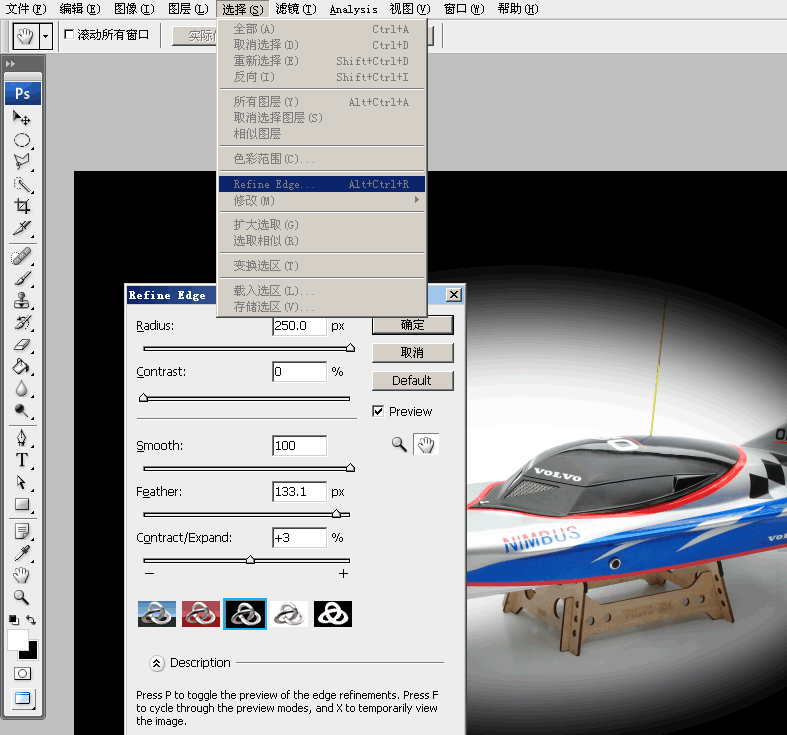Screen dimensions: 787x735
Task: Select the Type tool
Action: [21, 460]
